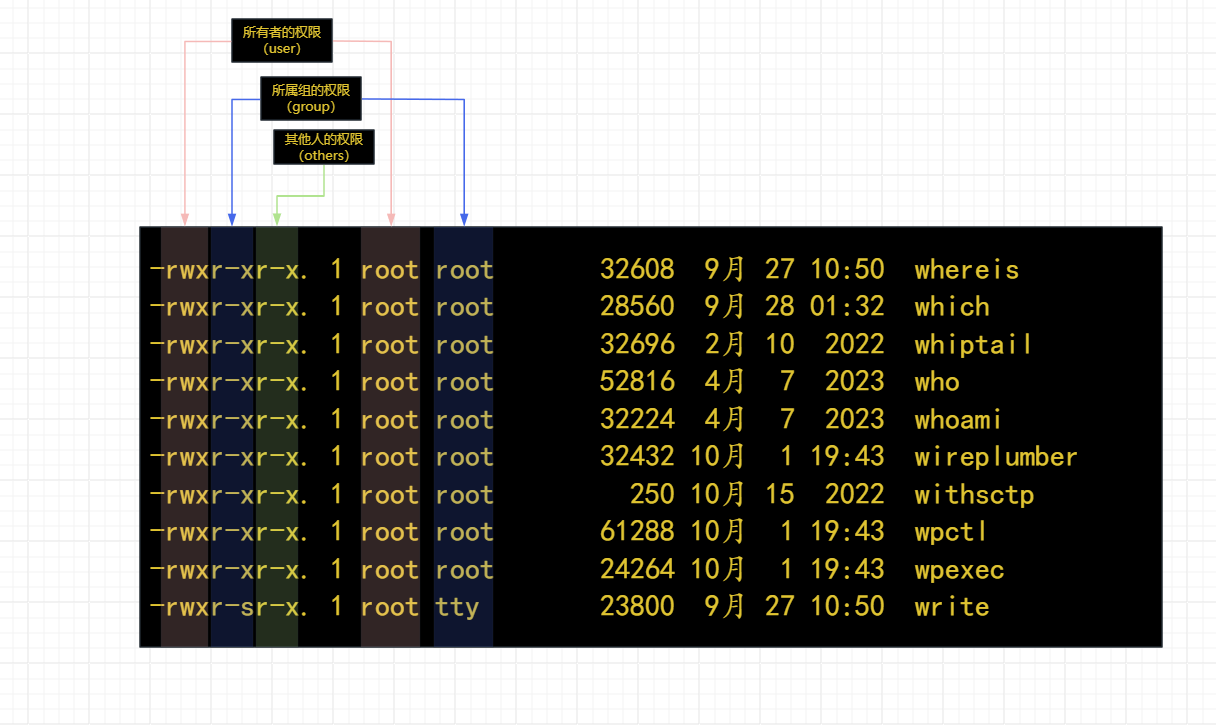Viewport: 1216px width, 725px height.
Task: Click the whoami filename
Action: 958,420
